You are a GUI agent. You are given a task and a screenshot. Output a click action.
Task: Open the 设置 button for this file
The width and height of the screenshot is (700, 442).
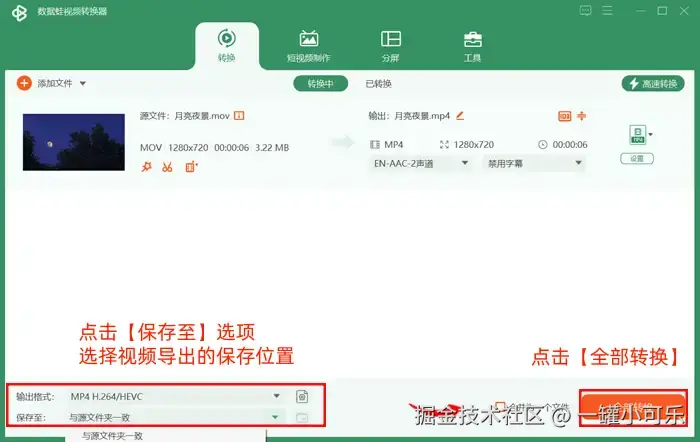click(x=637, y=158)
